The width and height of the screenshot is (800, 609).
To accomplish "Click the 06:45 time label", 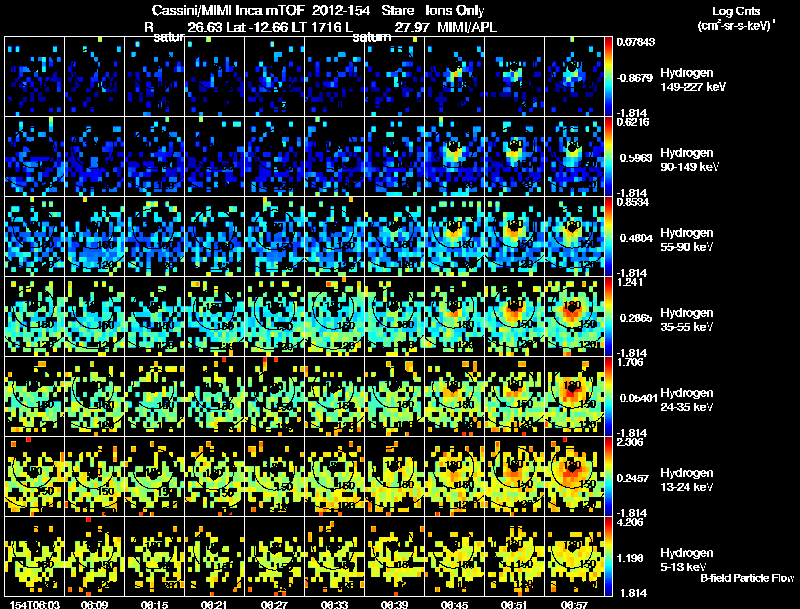I will click(455, 604).
